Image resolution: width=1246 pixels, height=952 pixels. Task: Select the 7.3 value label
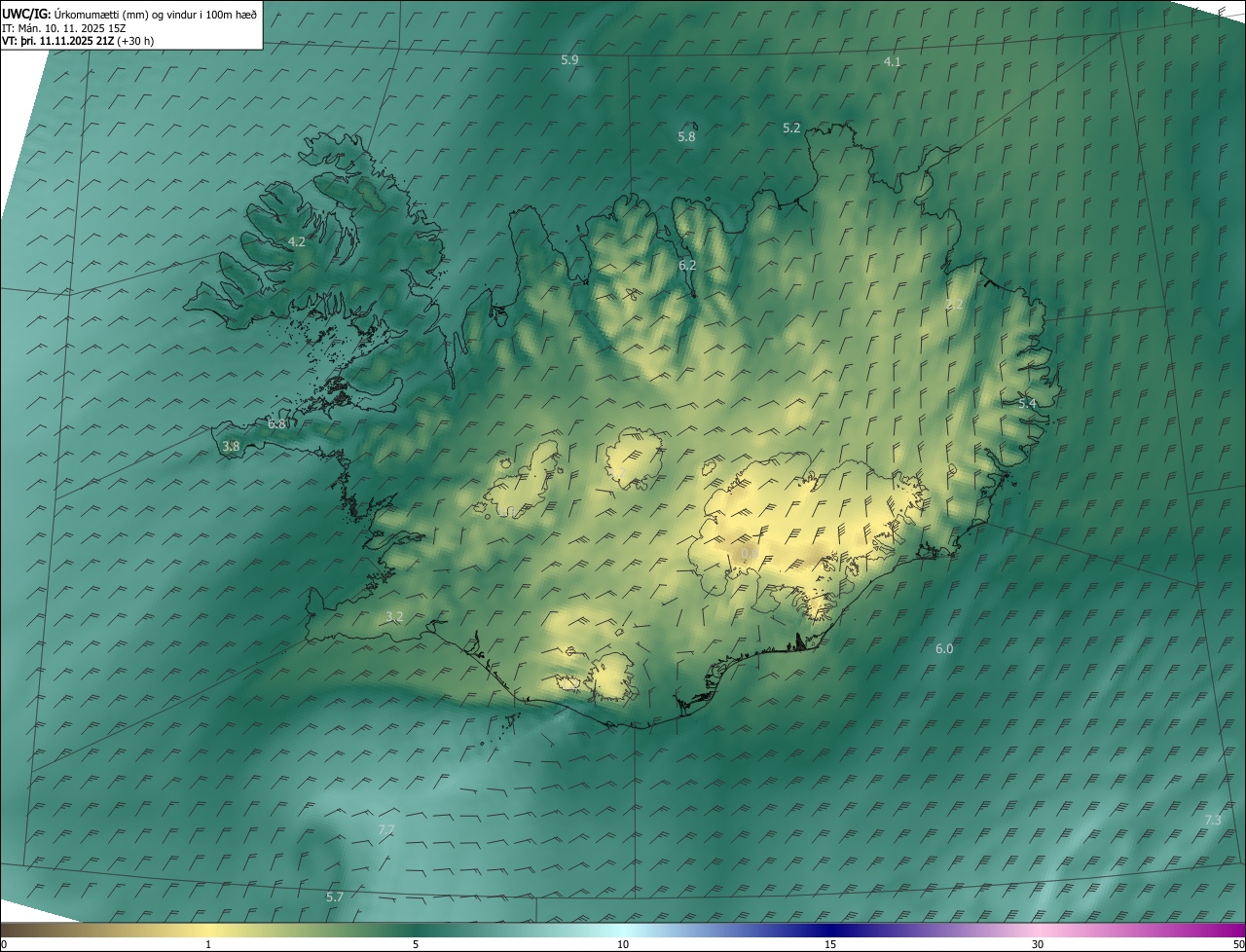pyautogui.click(x=1213, y=821)
